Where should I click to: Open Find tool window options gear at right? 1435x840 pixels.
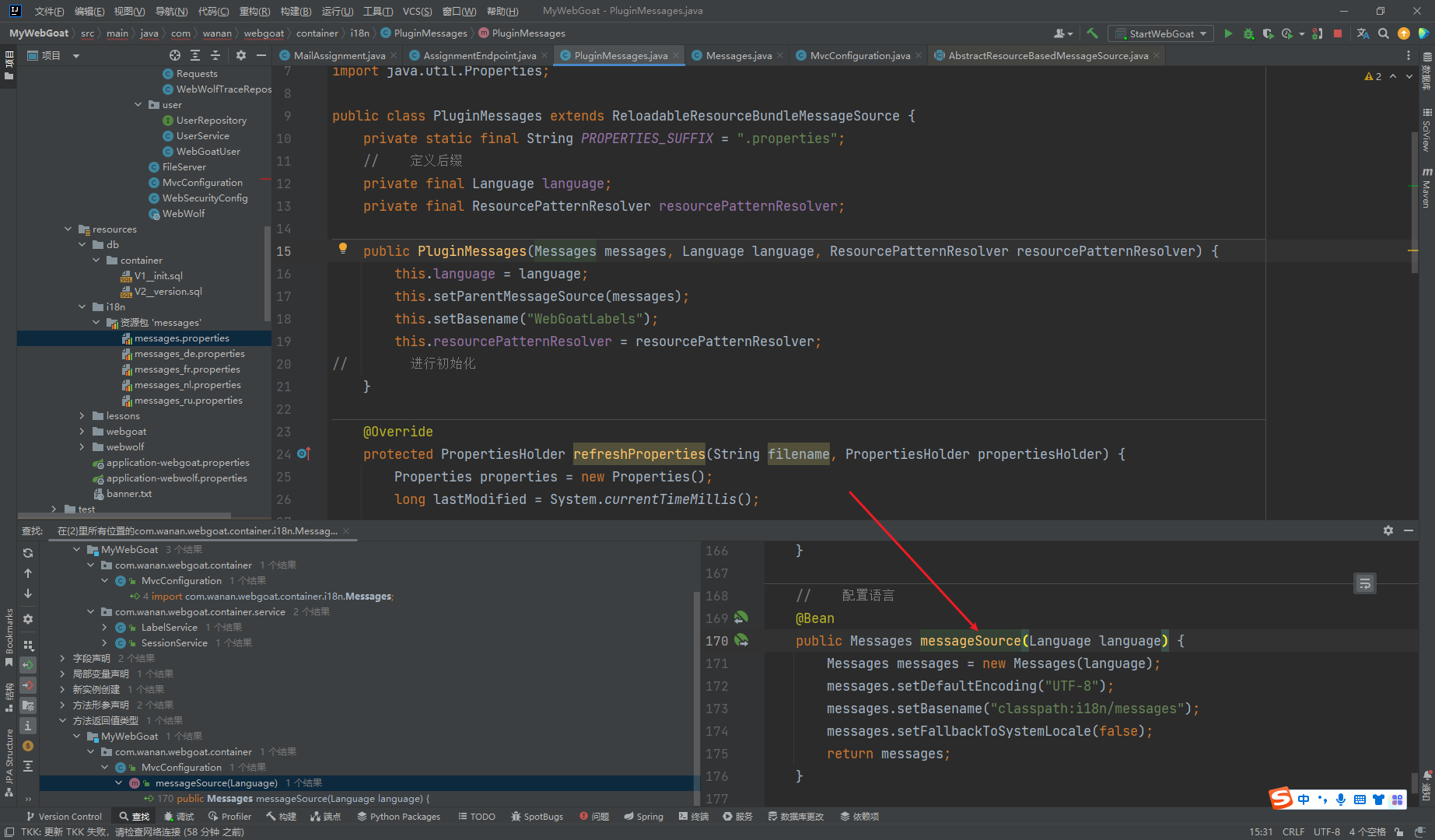coord(1388,530)
